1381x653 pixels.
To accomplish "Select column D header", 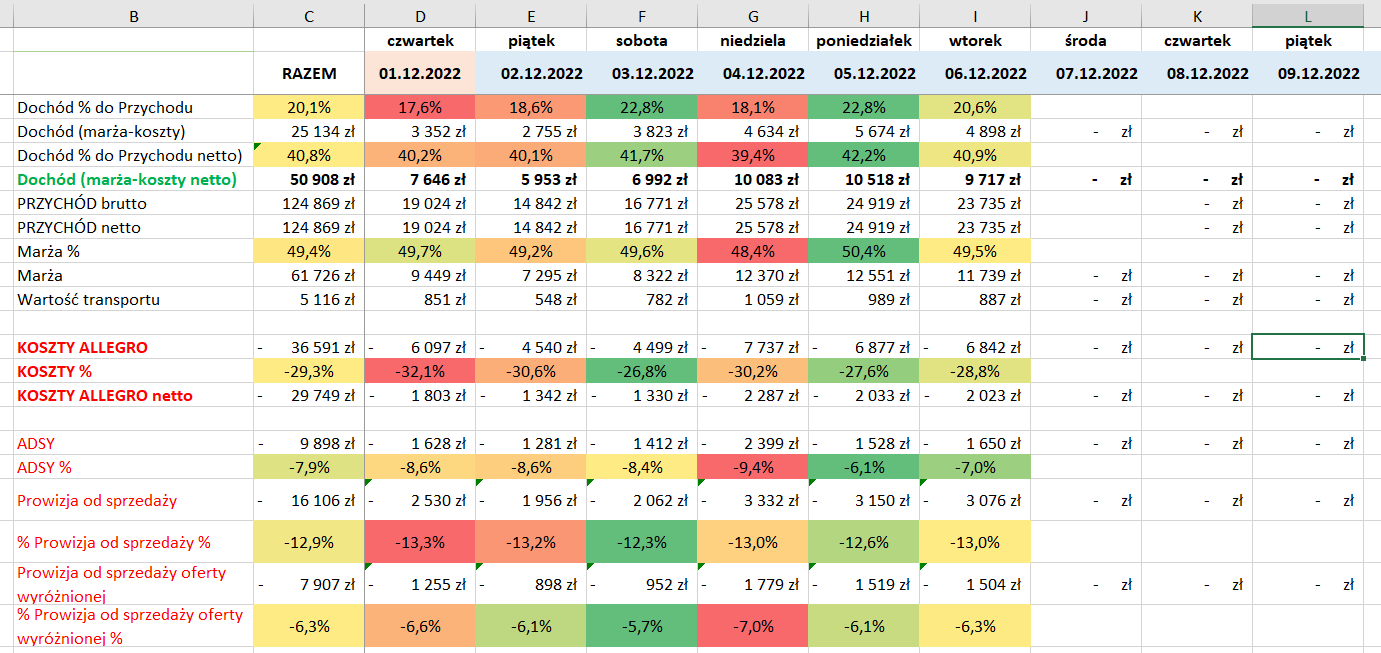I will (x=420, y=15).
